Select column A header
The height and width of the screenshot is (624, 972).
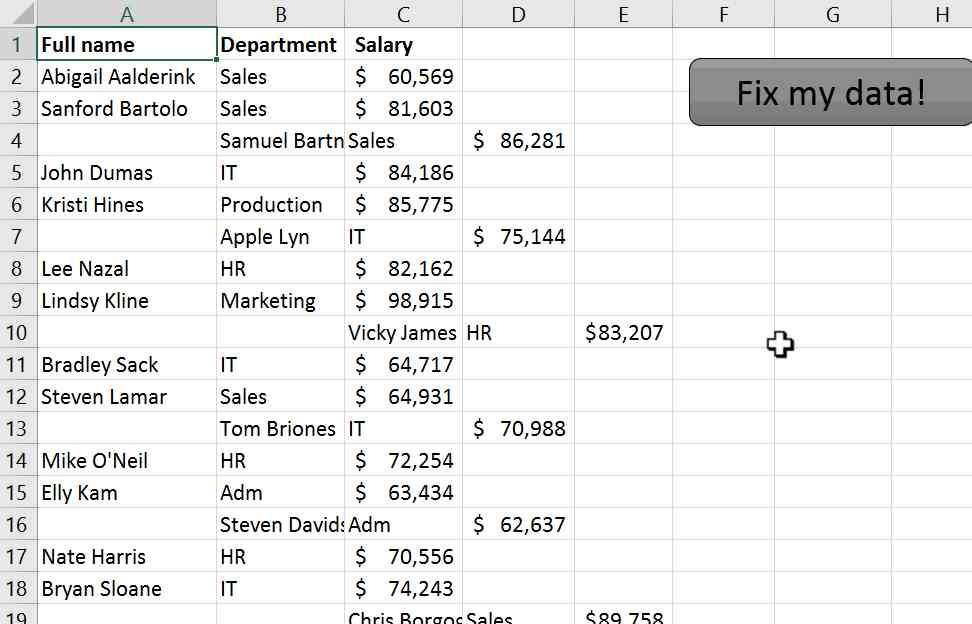[127, 14]
